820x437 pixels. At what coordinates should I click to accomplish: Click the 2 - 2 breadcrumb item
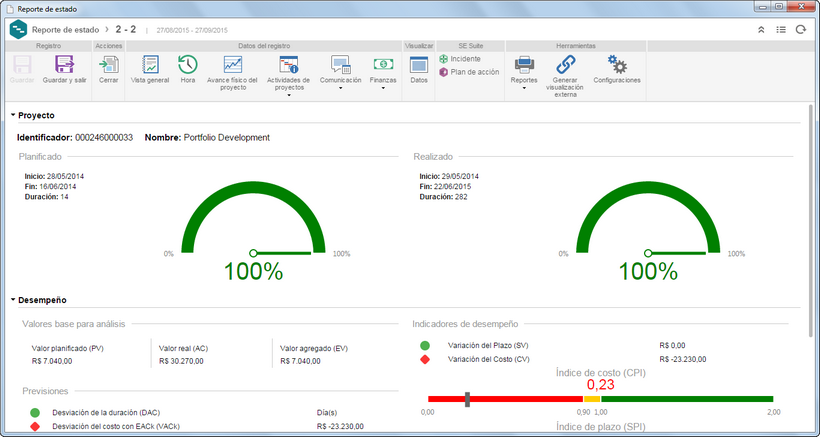coord(126,30)
